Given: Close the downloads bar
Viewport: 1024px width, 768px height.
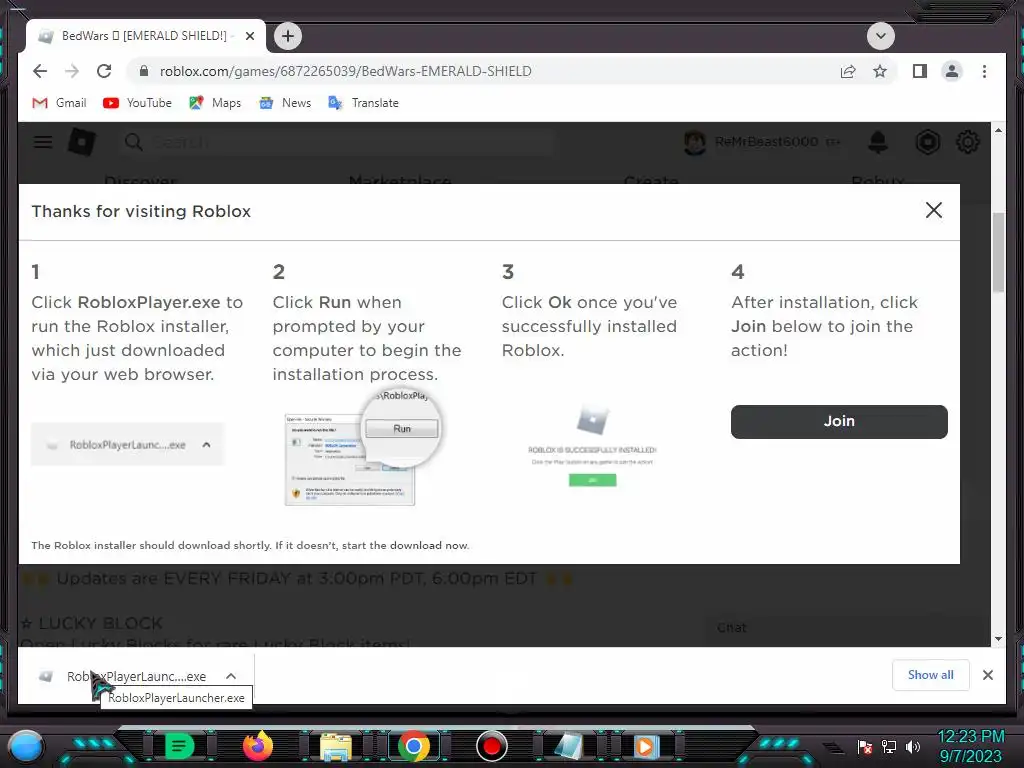Looking at the screenshot, I should click(988, 675).
